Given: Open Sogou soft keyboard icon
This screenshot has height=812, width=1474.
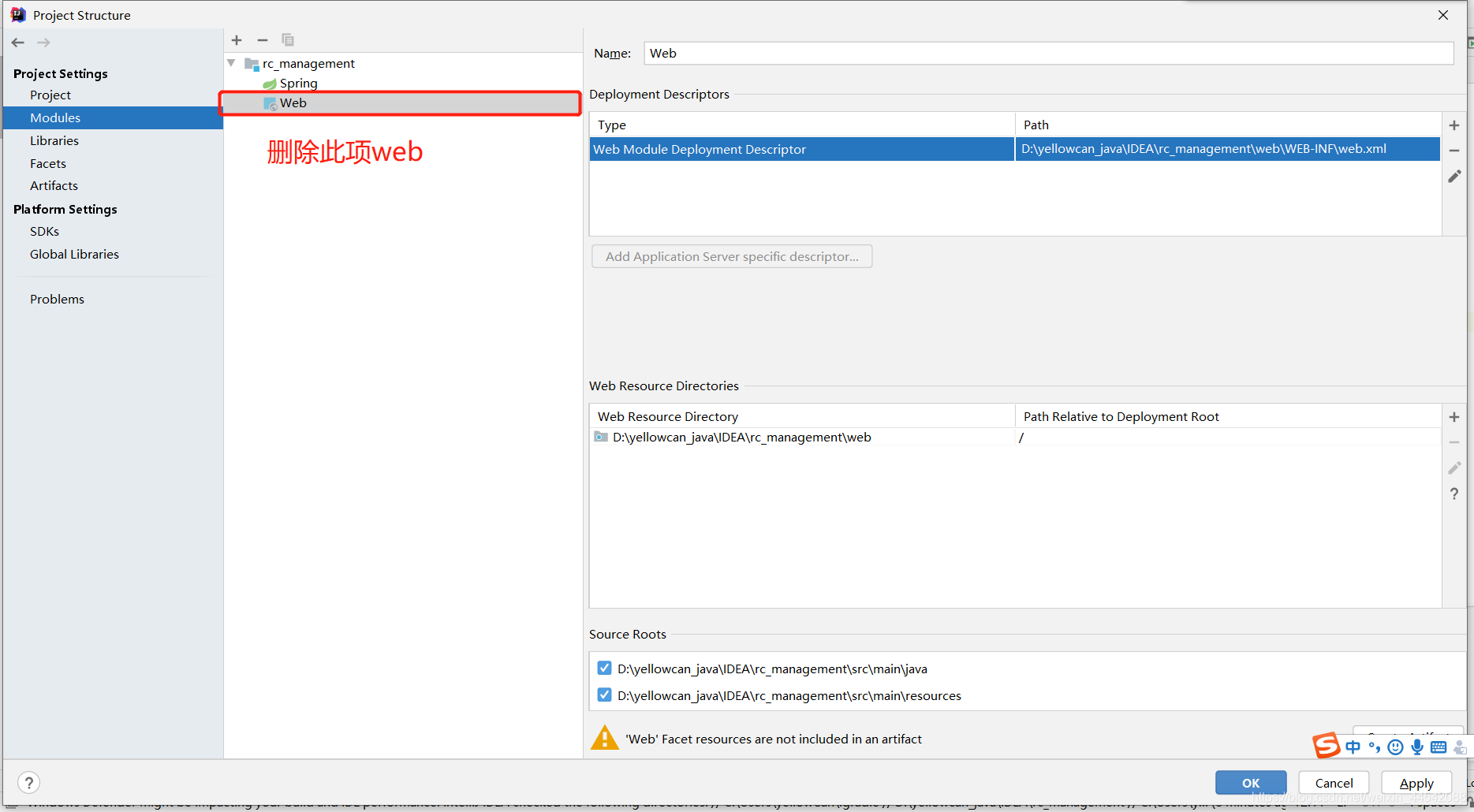Looking at the screenshot, I should (x=1439, y=747).
